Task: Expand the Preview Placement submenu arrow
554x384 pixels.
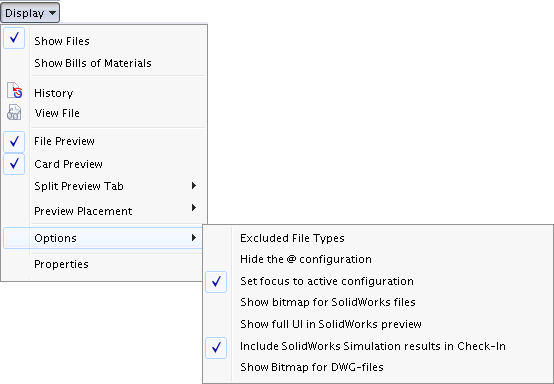Action: (194, 207)
